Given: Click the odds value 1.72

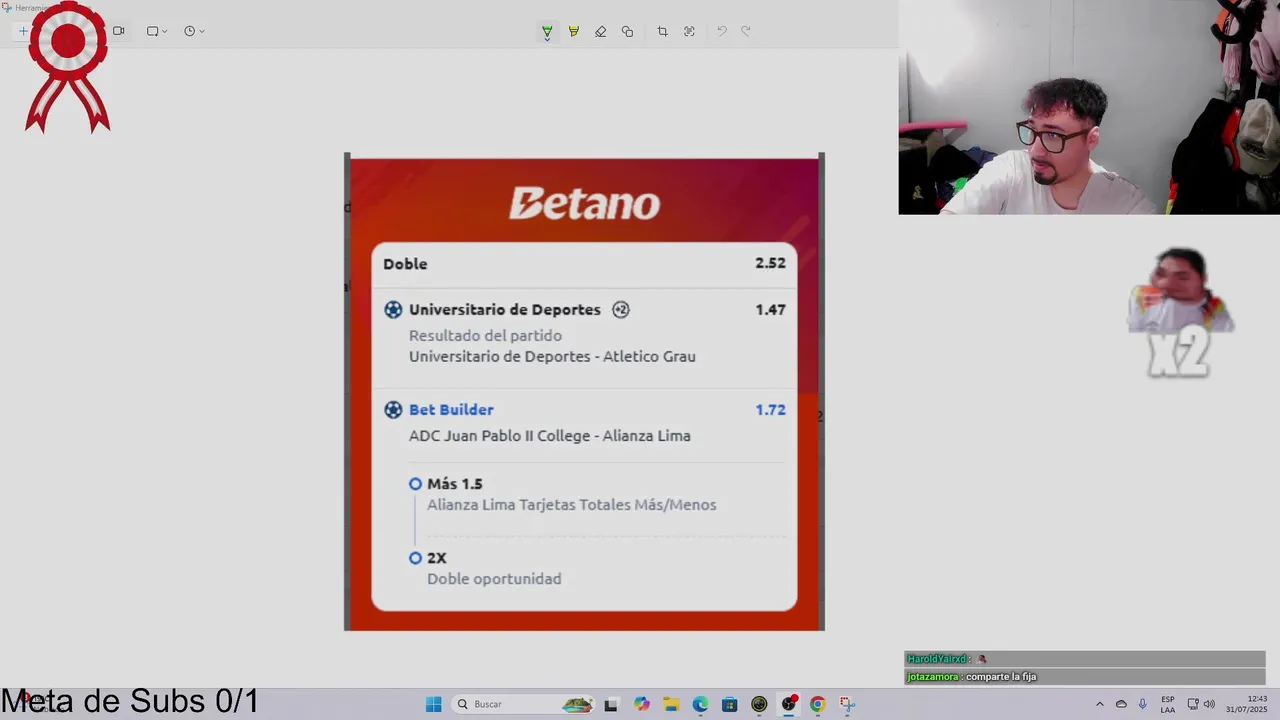Looking at the screenshot, I should coord(770,410).
